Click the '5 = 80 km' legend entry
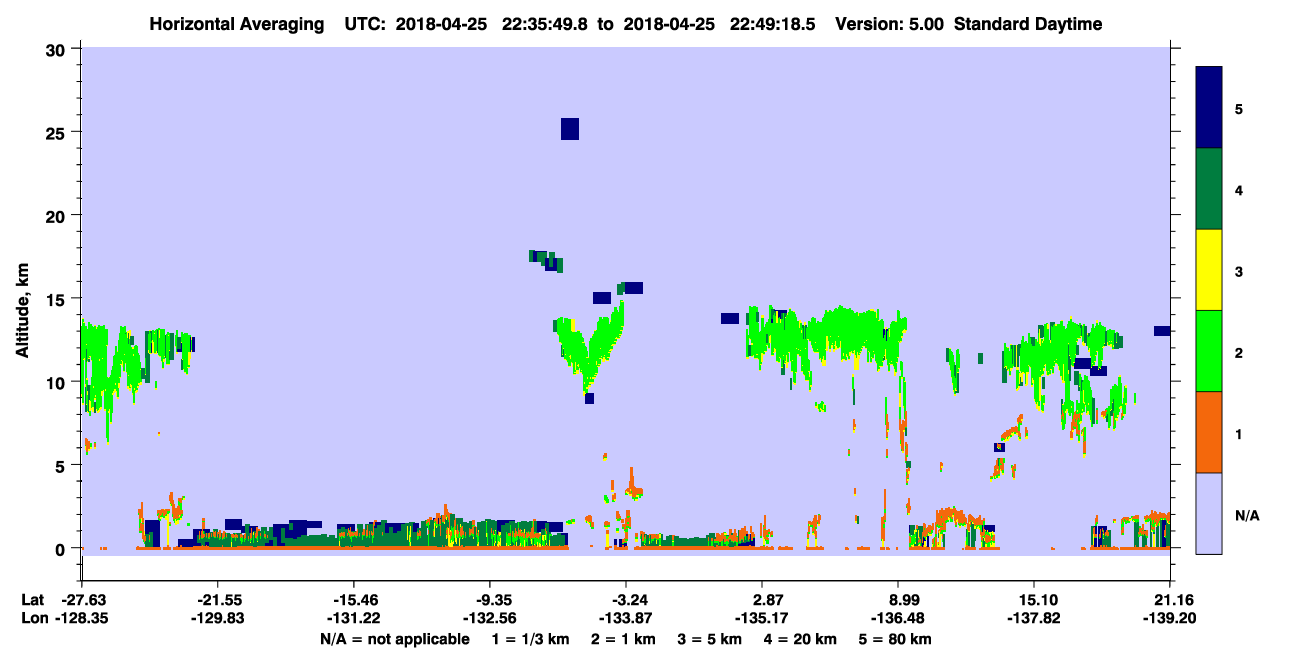Image resolution: width=1300 pixels, height=667 pixels. pyautogui.click(x=896, y=639)
